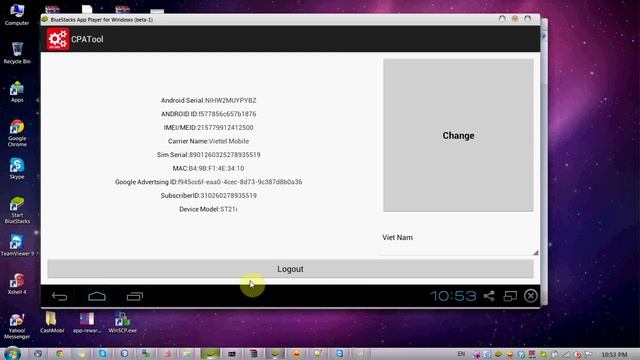This screenshot has width=640, height=360.
Task: Click the taskbar clock showing 10:53 PM
Action: tap(614, 354)
